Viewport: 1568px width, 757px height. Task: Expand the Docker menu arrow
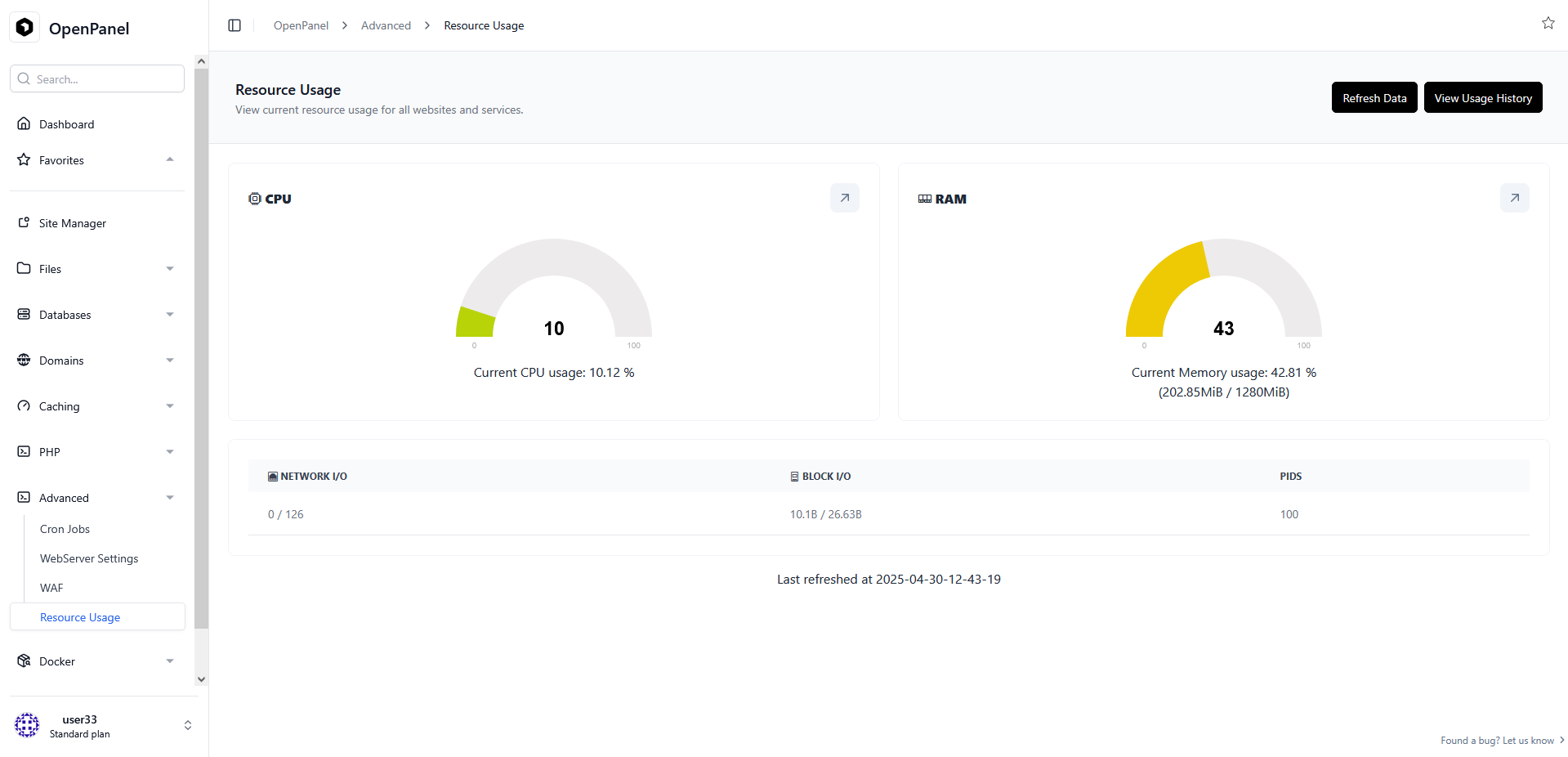[170, 661]
